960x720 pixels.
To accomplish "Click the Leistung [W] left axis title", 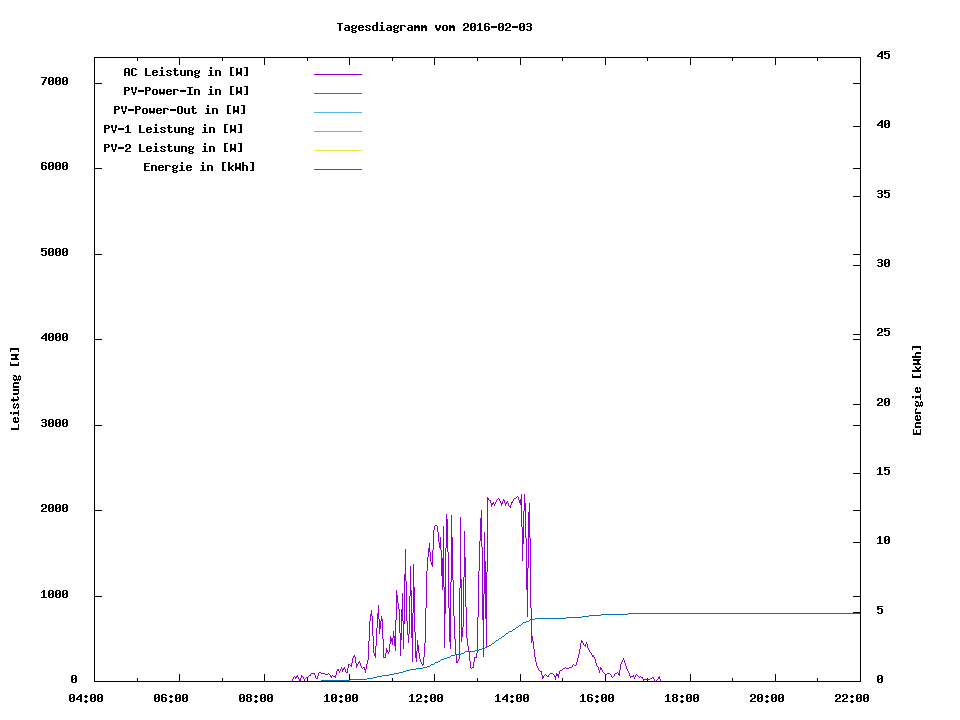I will pos(15,389).
